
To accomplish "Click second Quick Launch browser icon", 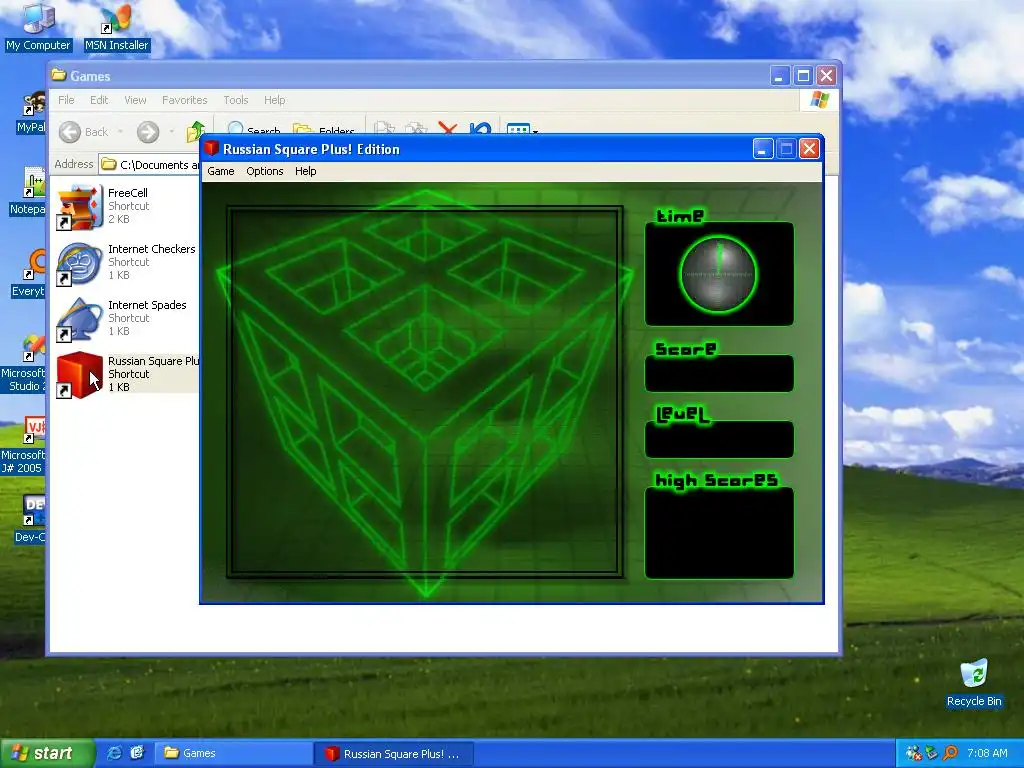I will pyautogui.click(x=137, y=753).
